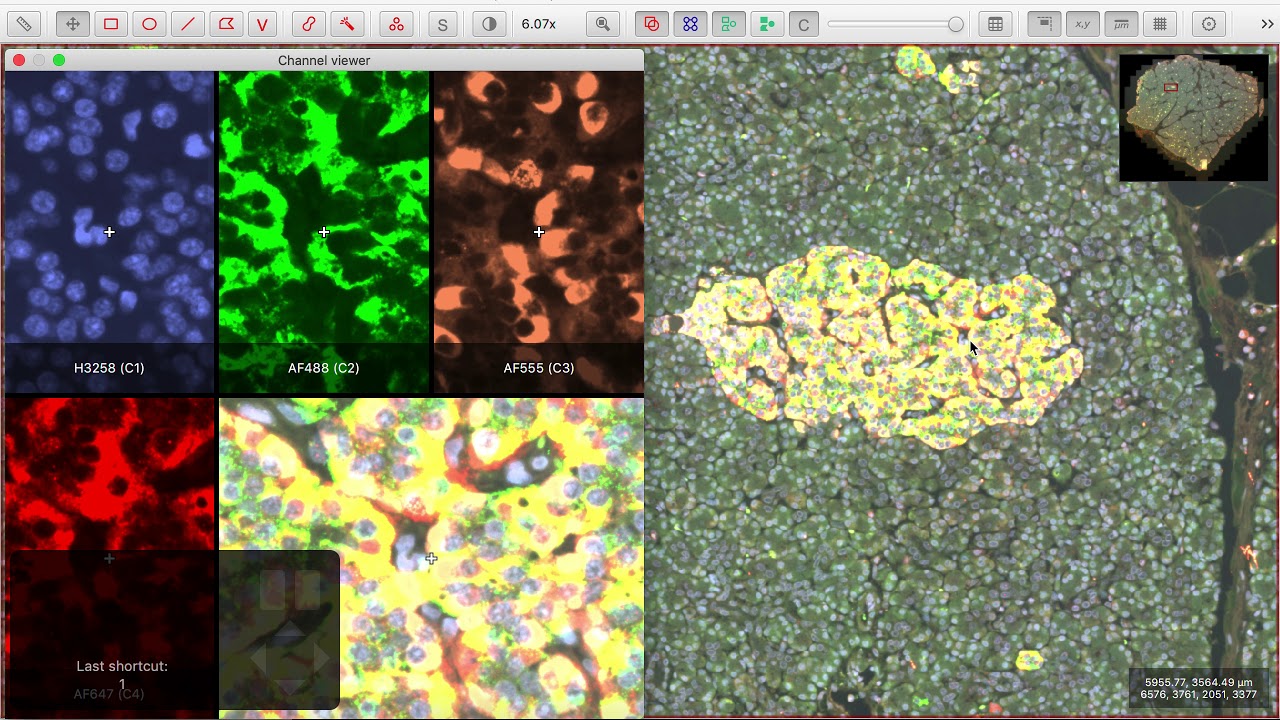Click the cursor coordinates readout
Viewport: 1280px width, 720px height.
1201,688
